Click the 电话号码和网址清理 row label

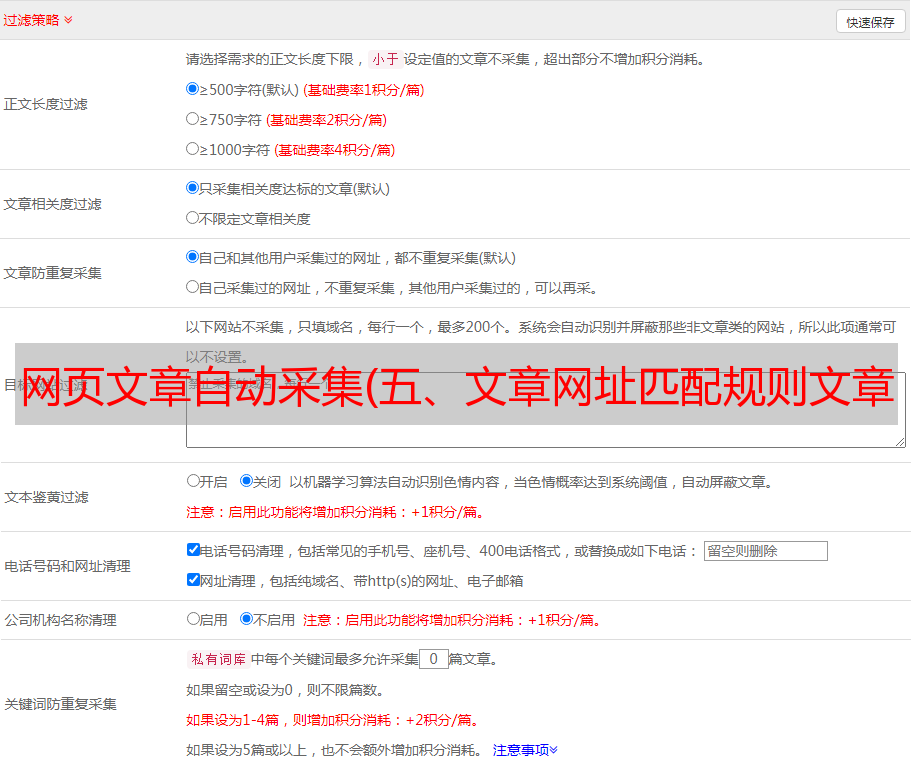[67, 566]
